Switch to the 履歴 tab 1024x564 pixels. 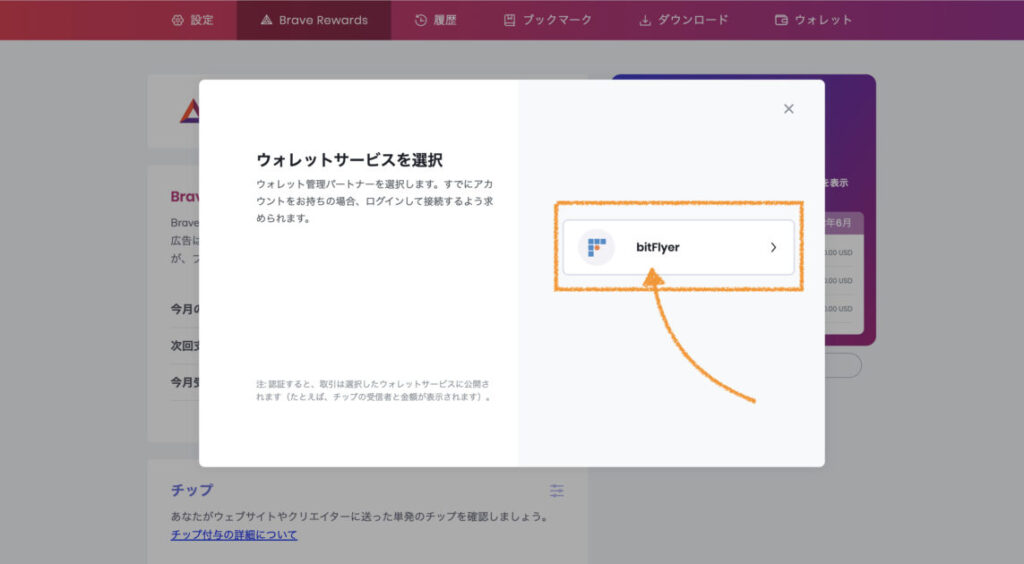coord(445,20)
